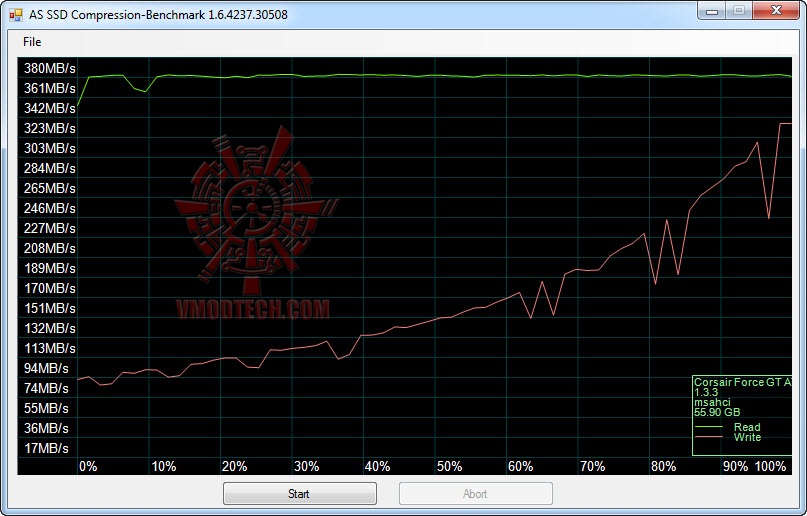
Task: Click the 55.90 GB capacity text
Action: pos(717,412)
